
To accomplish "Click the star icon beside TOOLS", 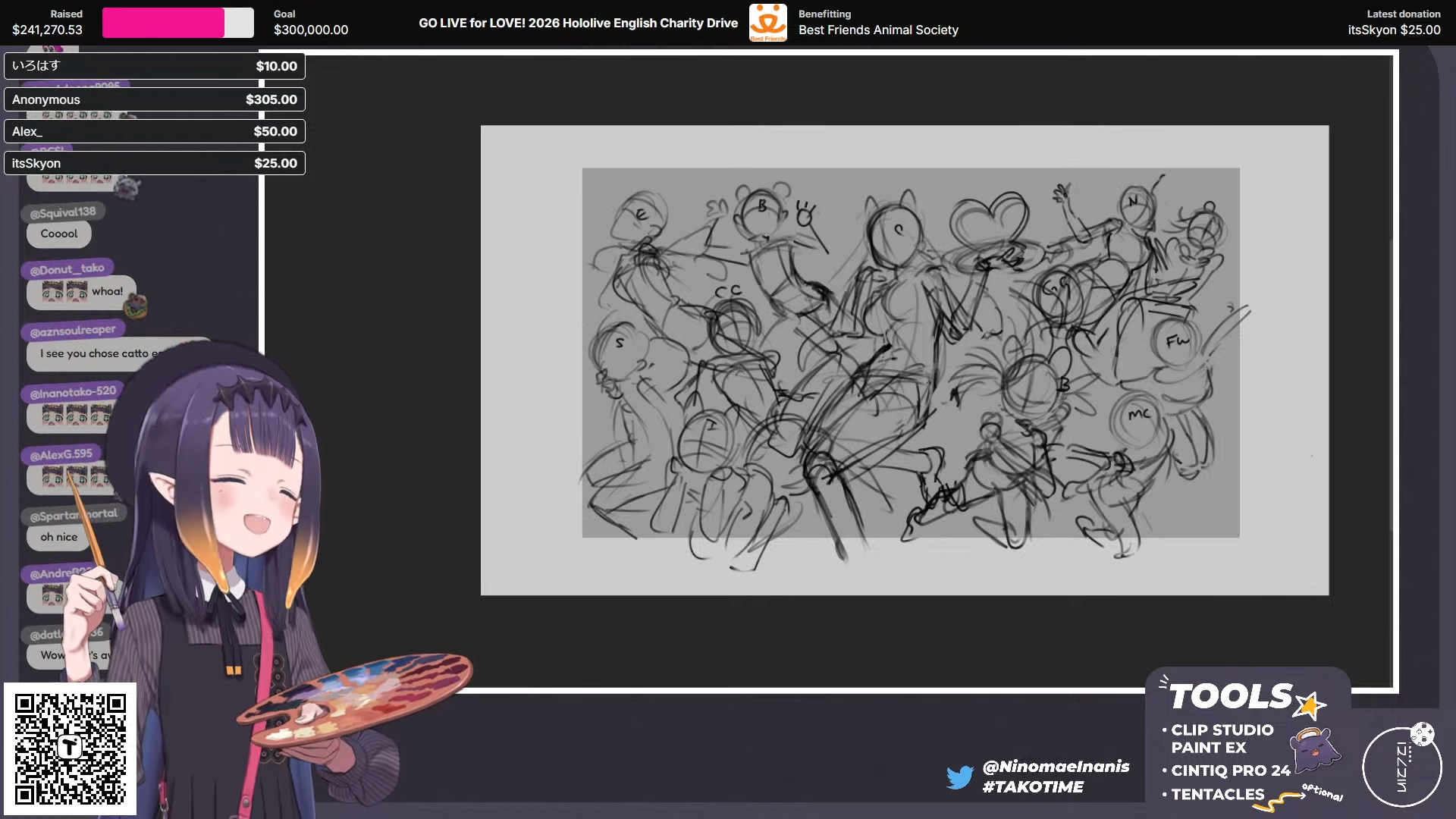I will click(x=1310, y=705).
